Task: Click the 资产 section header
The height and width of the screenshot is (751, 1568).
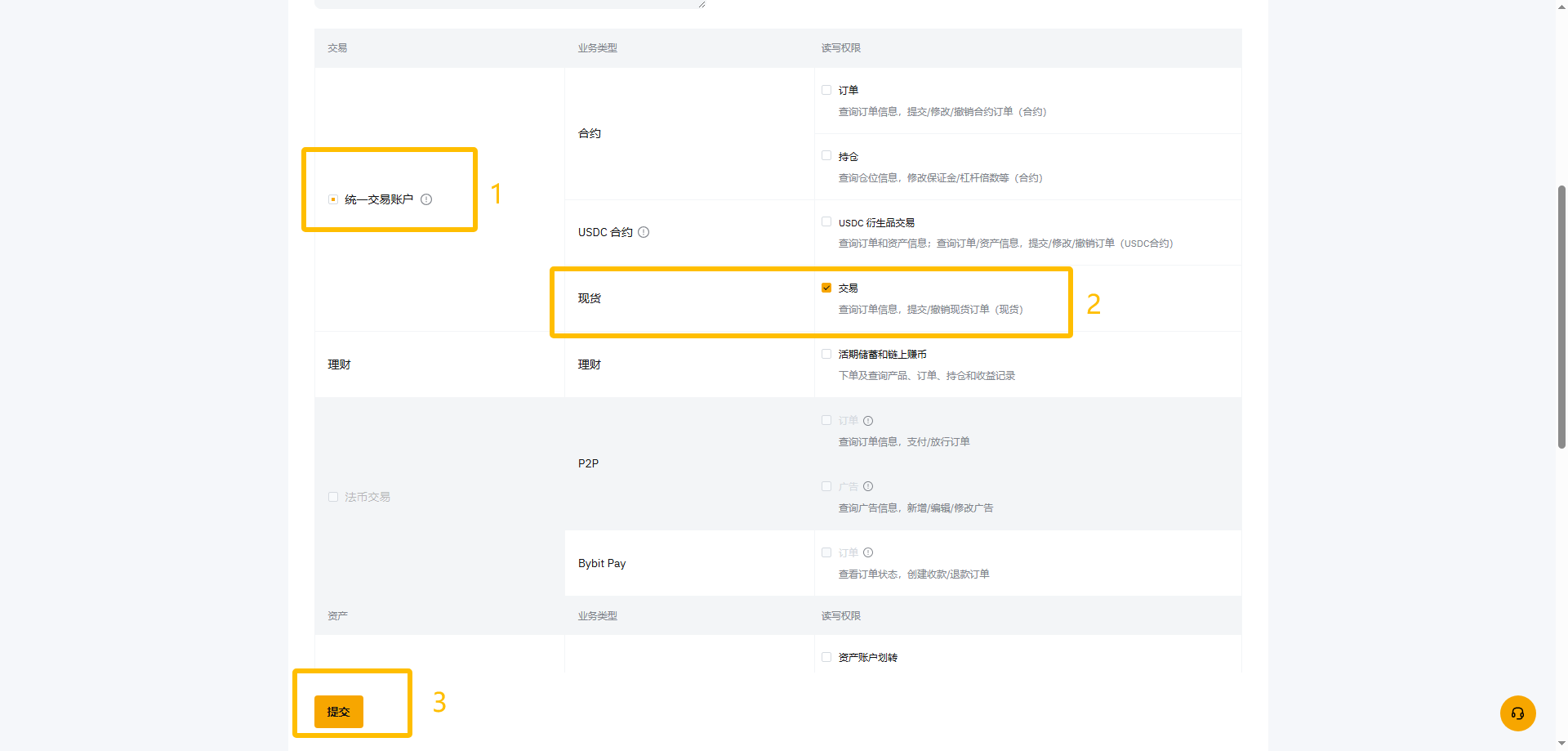Action: tap(338, 616)
